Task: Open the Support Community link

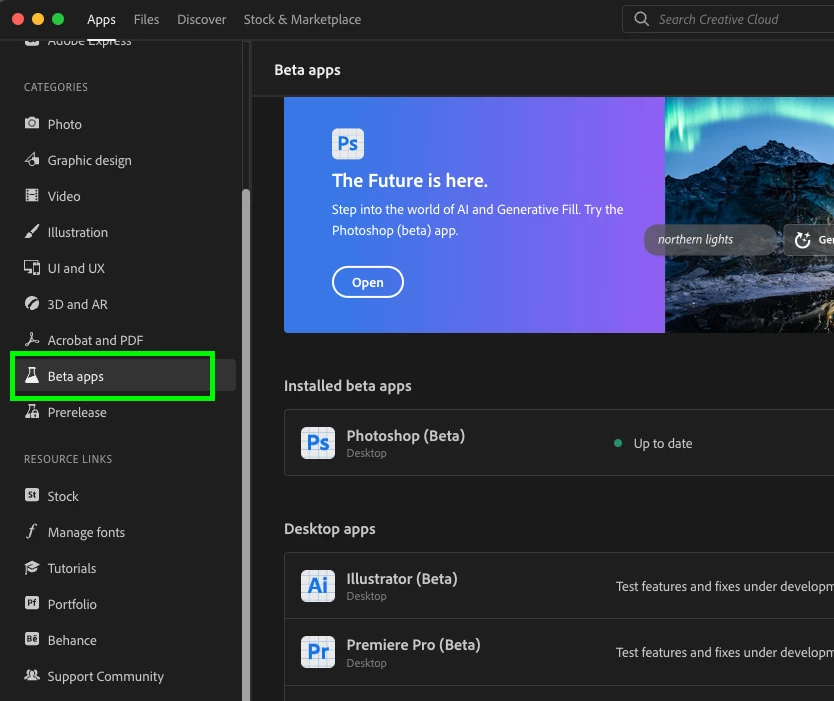Action: coord(106,677)
